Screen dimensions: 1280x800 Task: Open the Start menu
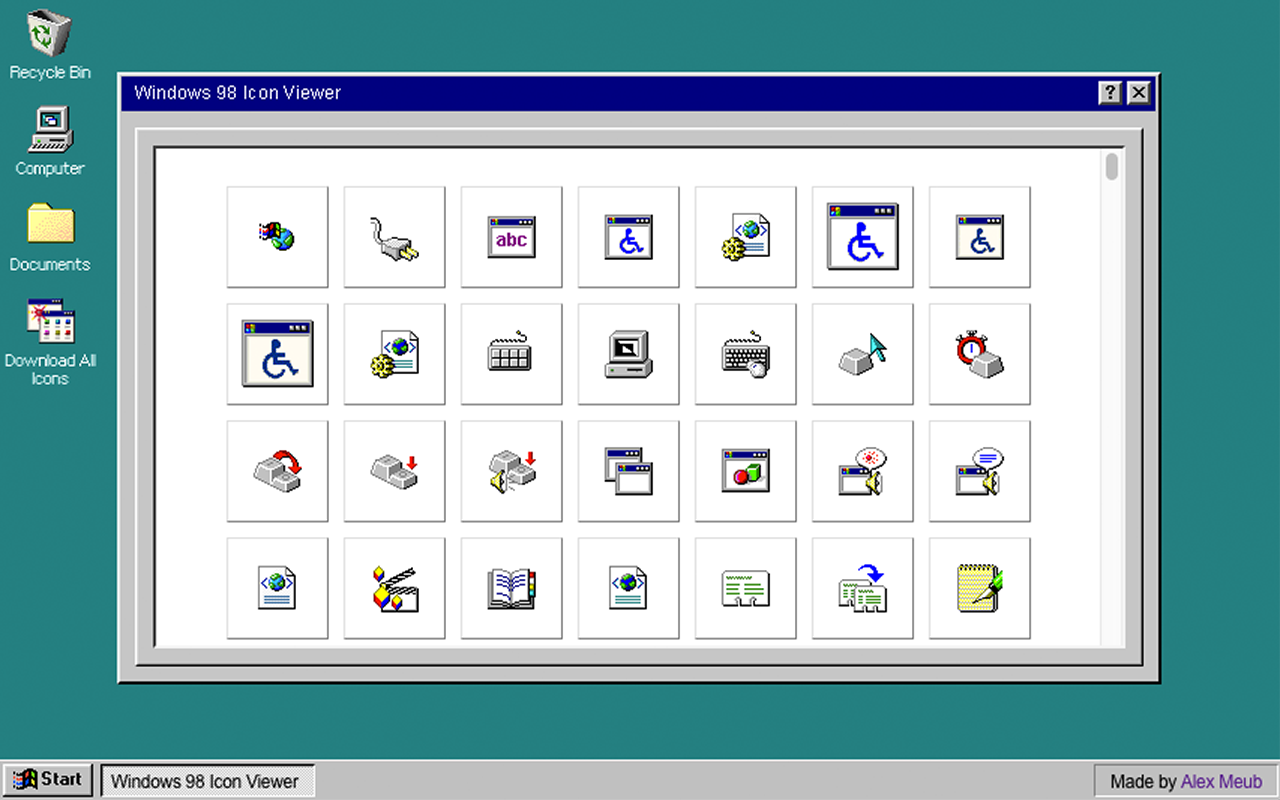47,779
